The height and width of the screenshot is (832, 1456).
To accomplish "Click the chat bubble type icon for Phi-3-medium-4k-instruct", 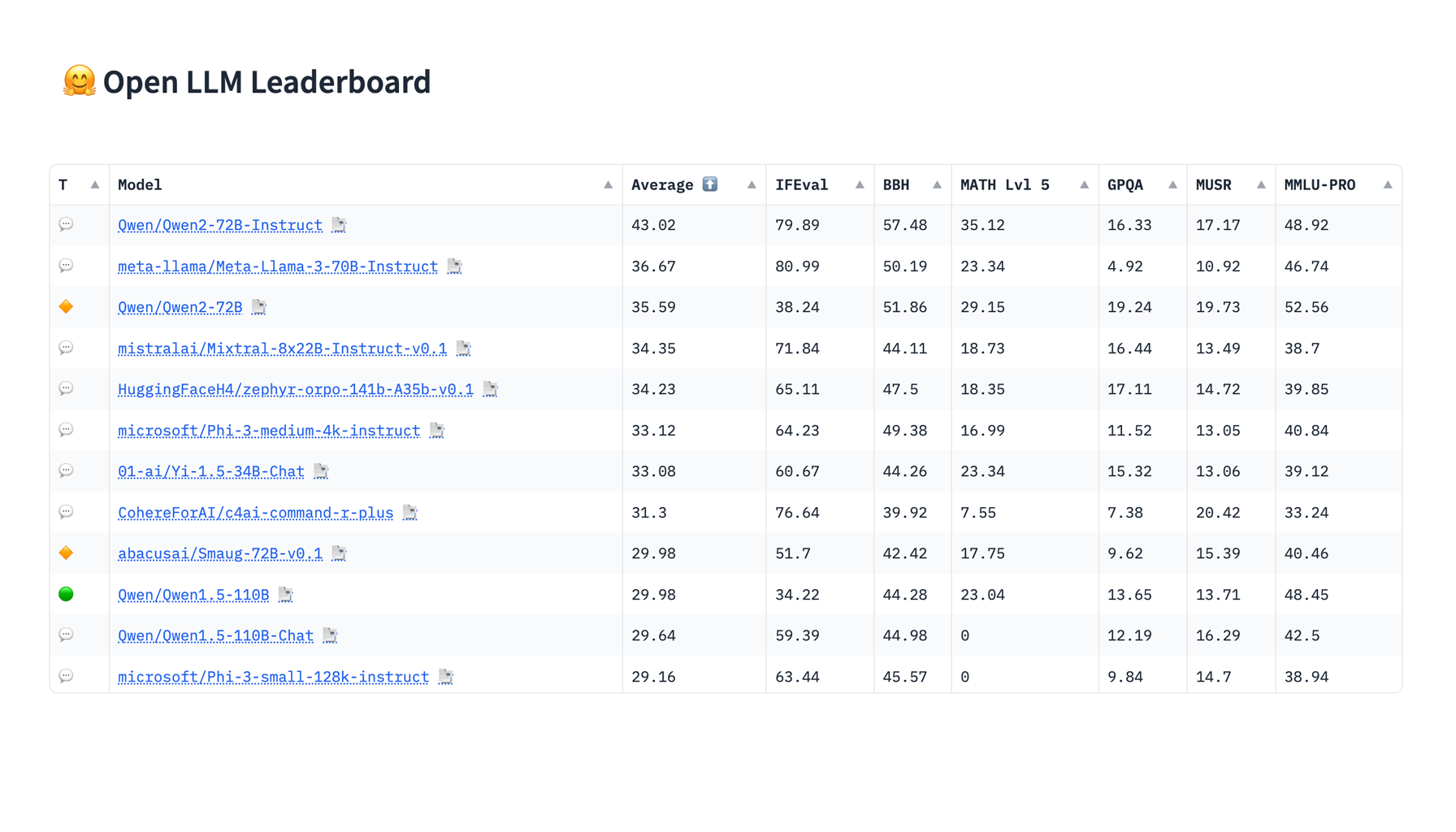I will pos(67,430).
